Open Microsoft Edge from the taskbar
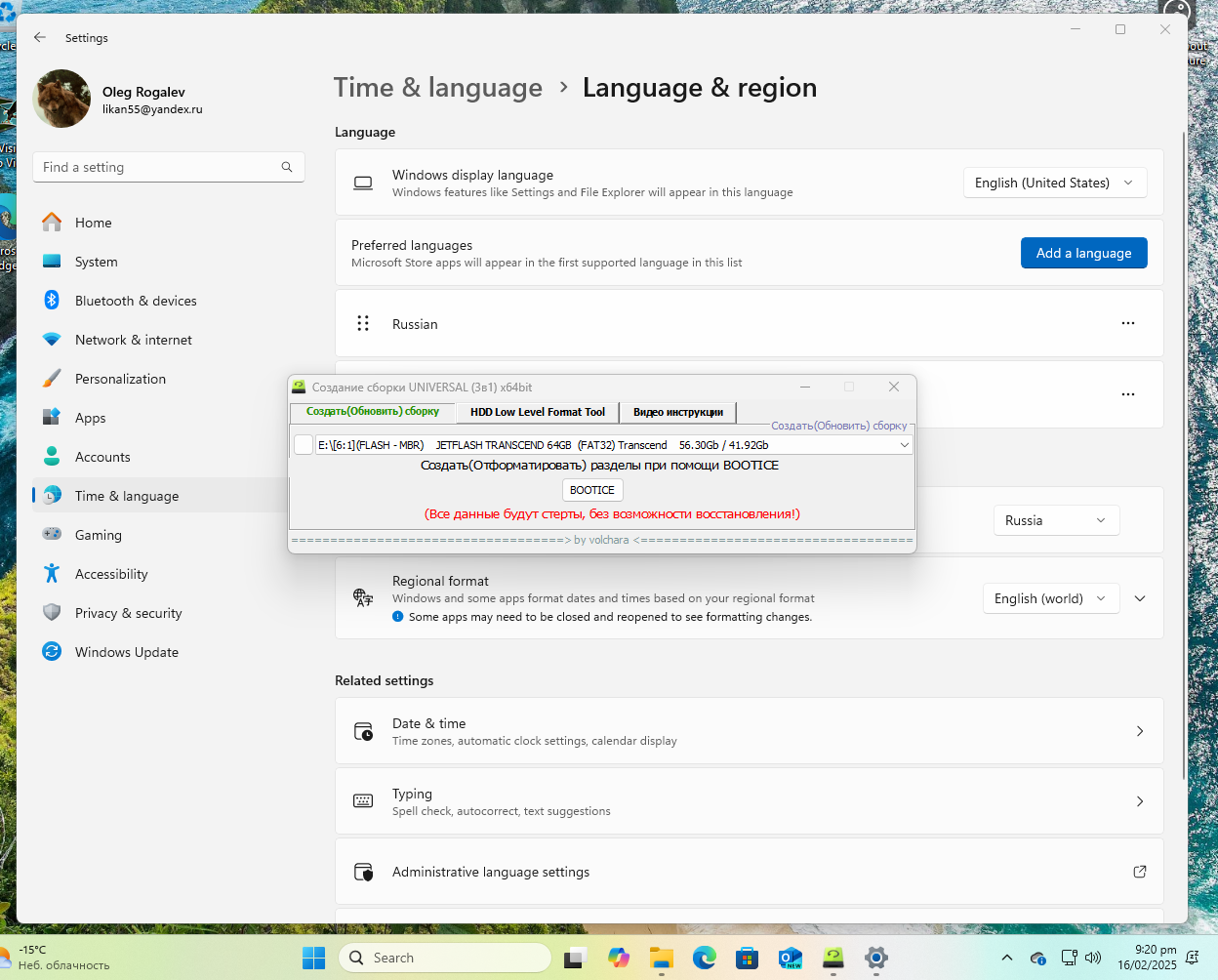The image size is (1218, 980). click(x=704, y=958)
